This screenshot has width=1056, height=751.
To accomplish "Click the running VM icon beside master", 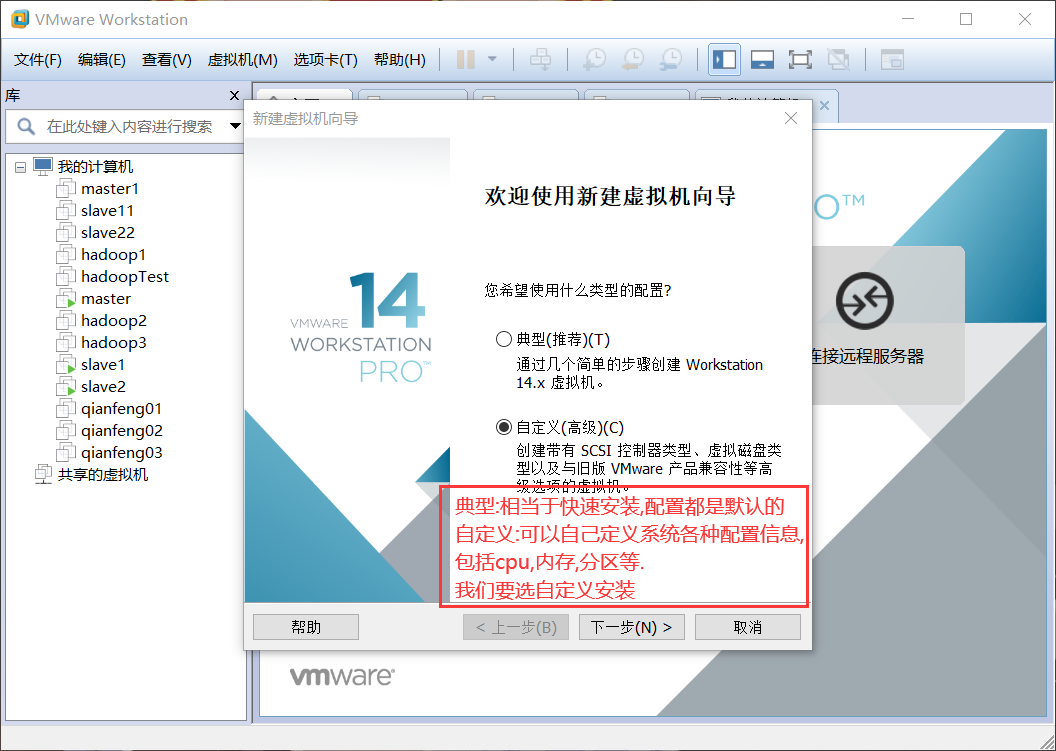I will coord(66,298).
